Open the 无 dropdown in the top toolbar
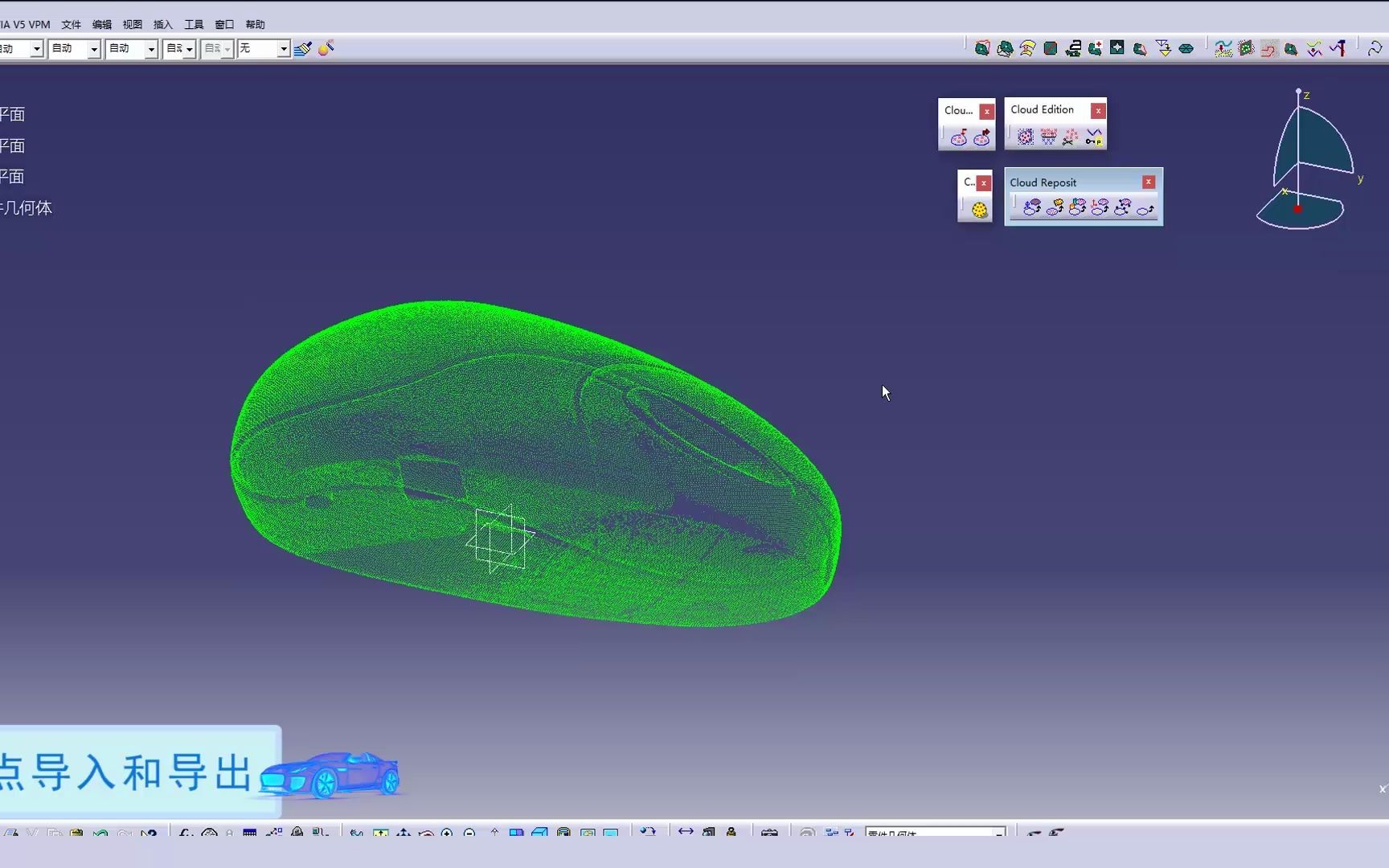Screen dimensions: 1389x868 tap(284, 49)
